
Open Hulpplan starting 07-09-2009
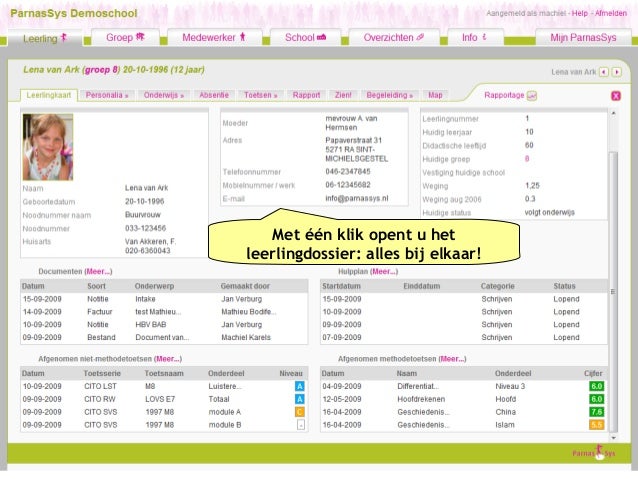pyautogui.click(x=464, y=337)
